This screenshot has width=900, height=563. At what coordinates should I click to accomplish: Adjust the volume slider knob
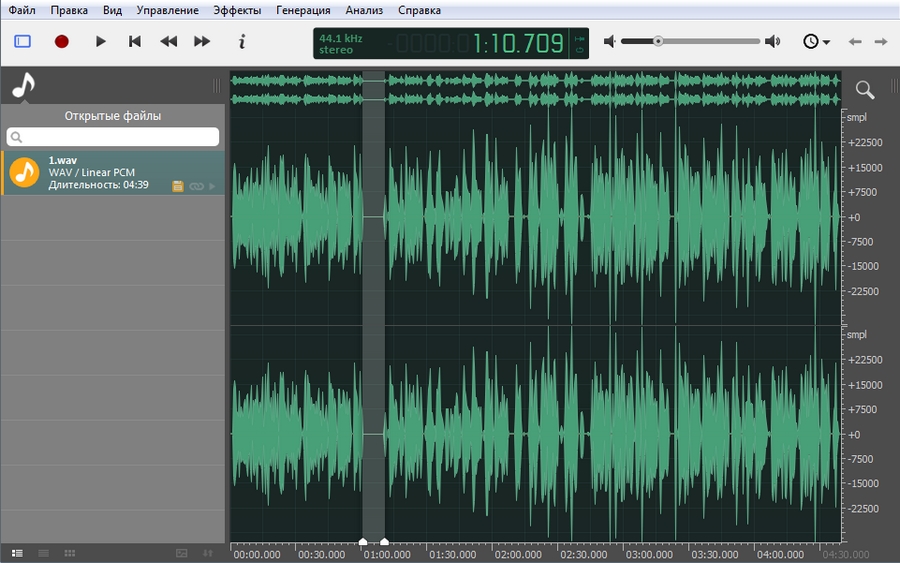coord(658,41)
